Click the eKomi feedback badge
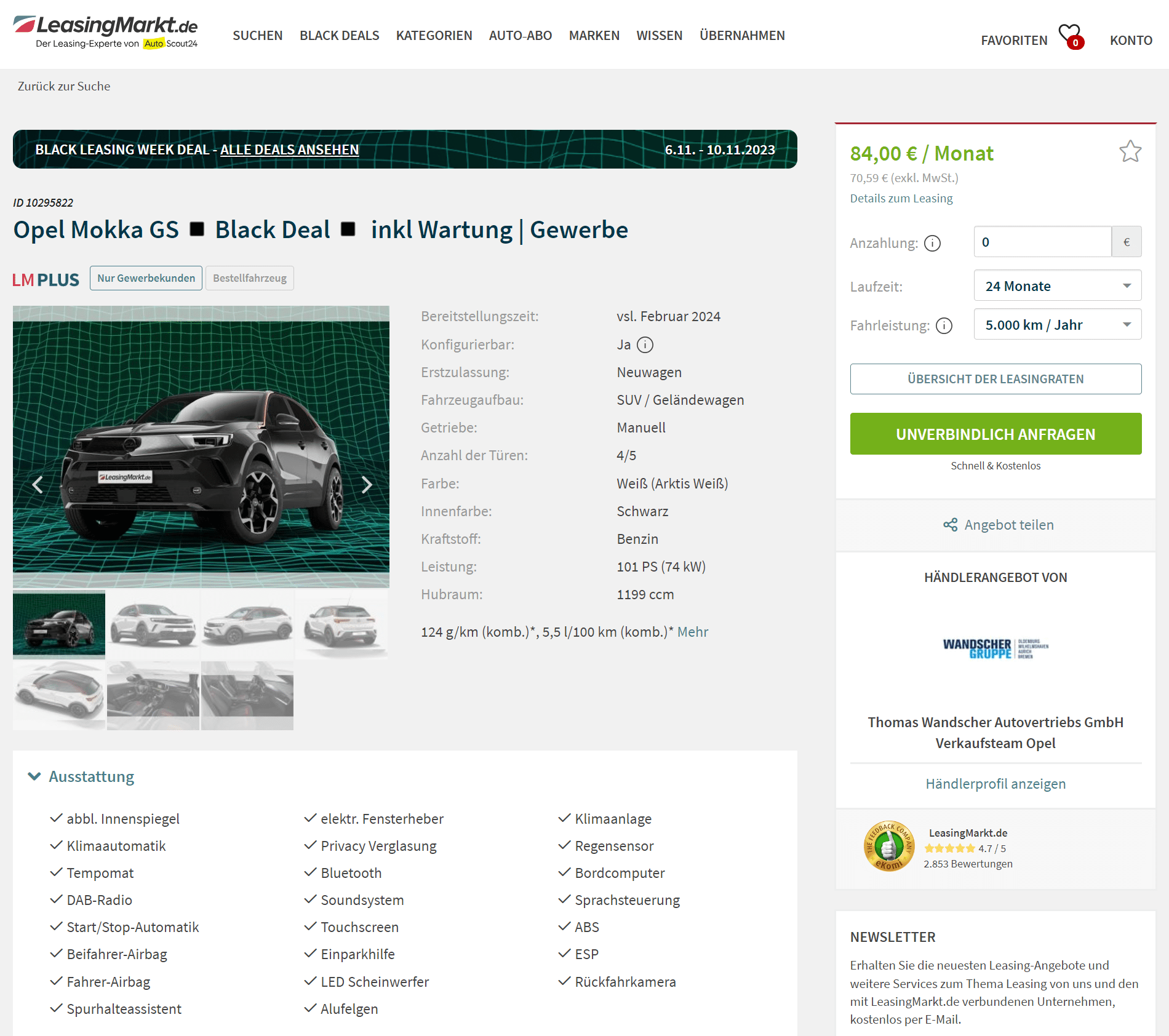 pos(888,847)
